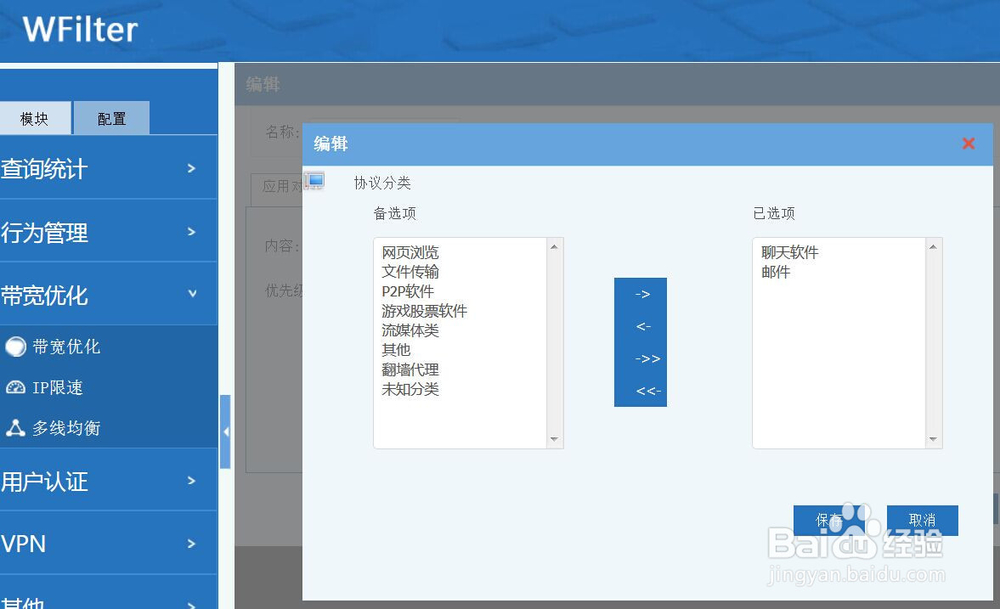Move all items right with ->> button
The image size is (1000, 609).
tap(647, 359)
